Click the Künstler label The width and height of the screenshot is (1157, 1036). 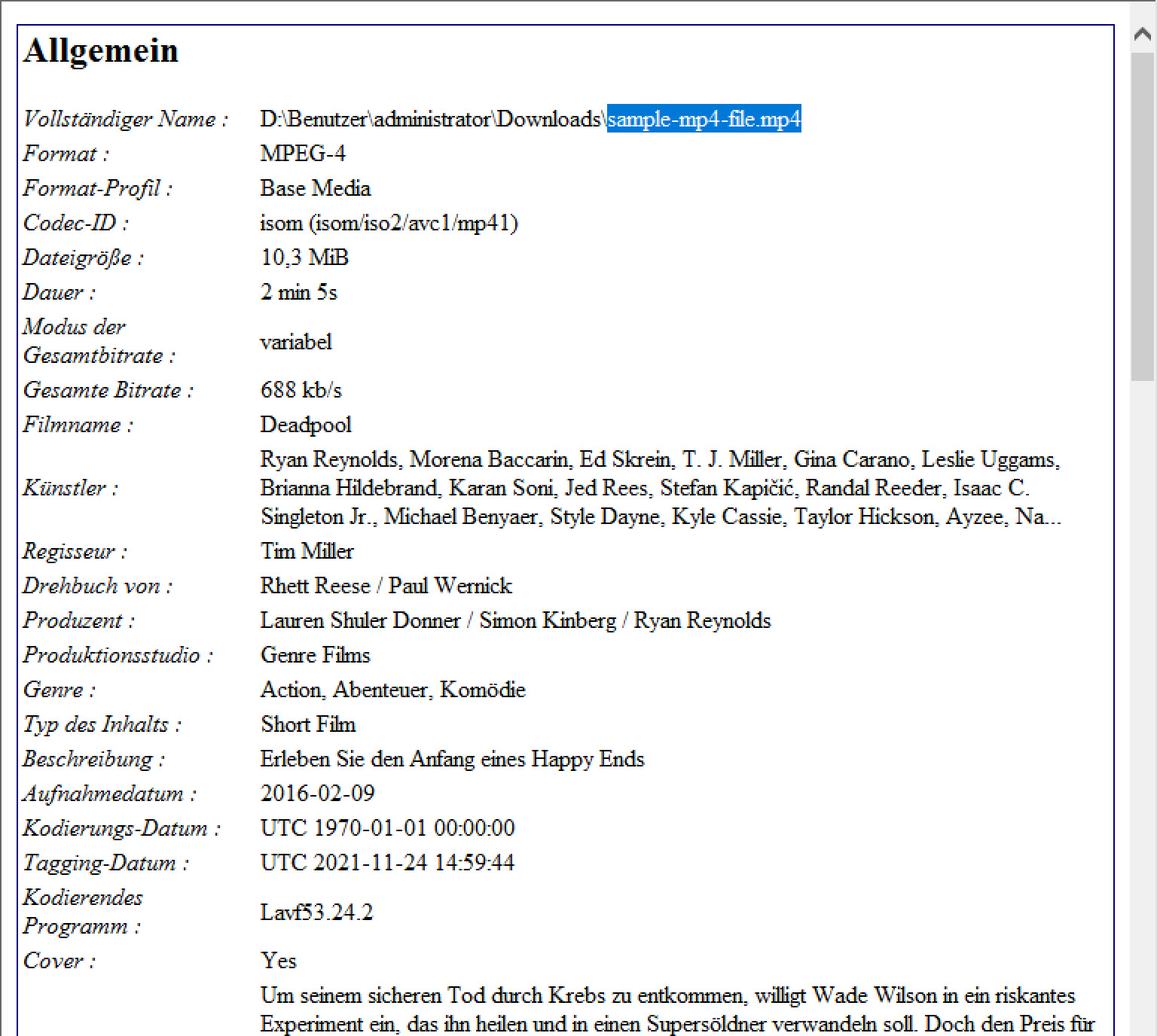(71, 488)
